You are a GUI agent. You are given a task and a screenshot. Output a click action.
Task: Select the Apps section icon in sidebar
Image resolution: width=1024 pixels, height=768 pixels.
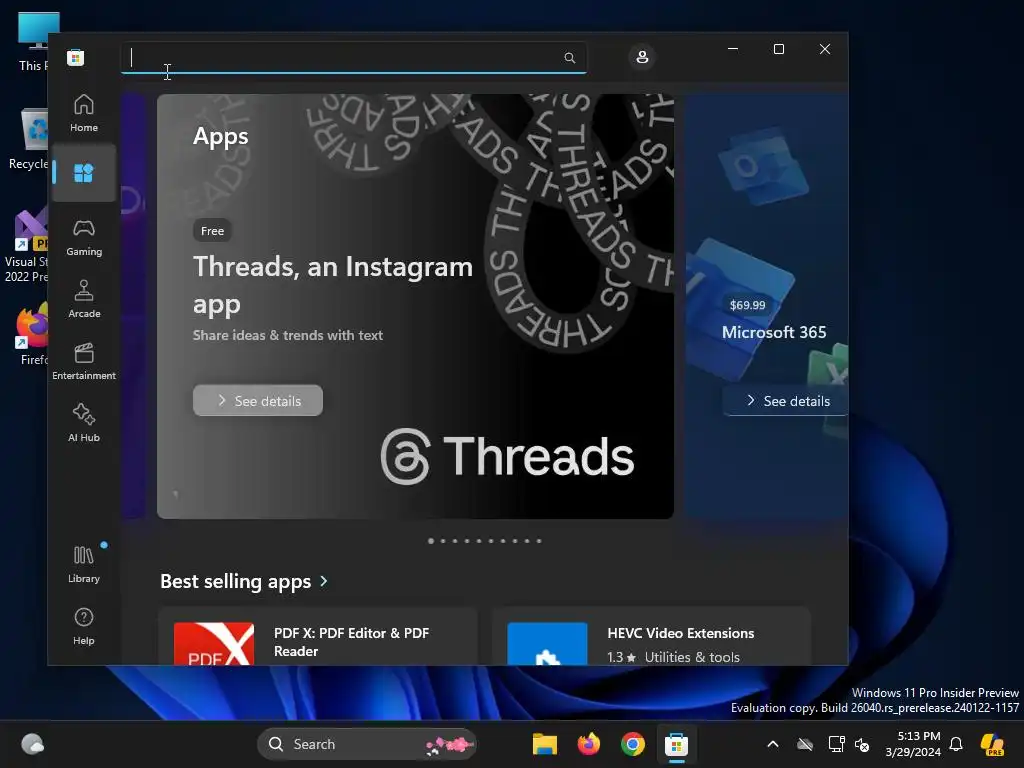click(x=84, y=173)
